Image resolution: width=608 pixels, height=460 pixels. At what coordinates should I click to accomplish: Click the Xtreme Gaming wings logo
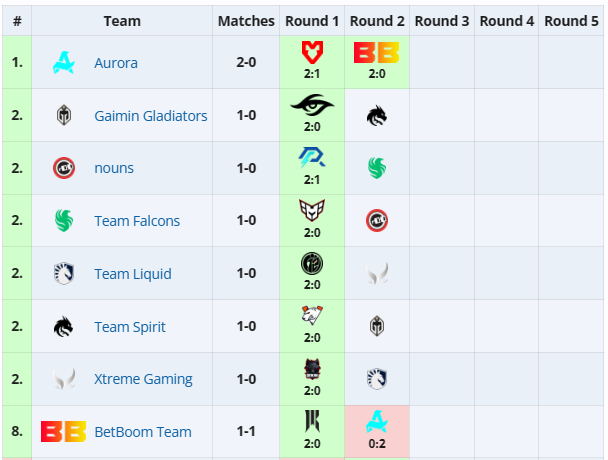(64, 380)
